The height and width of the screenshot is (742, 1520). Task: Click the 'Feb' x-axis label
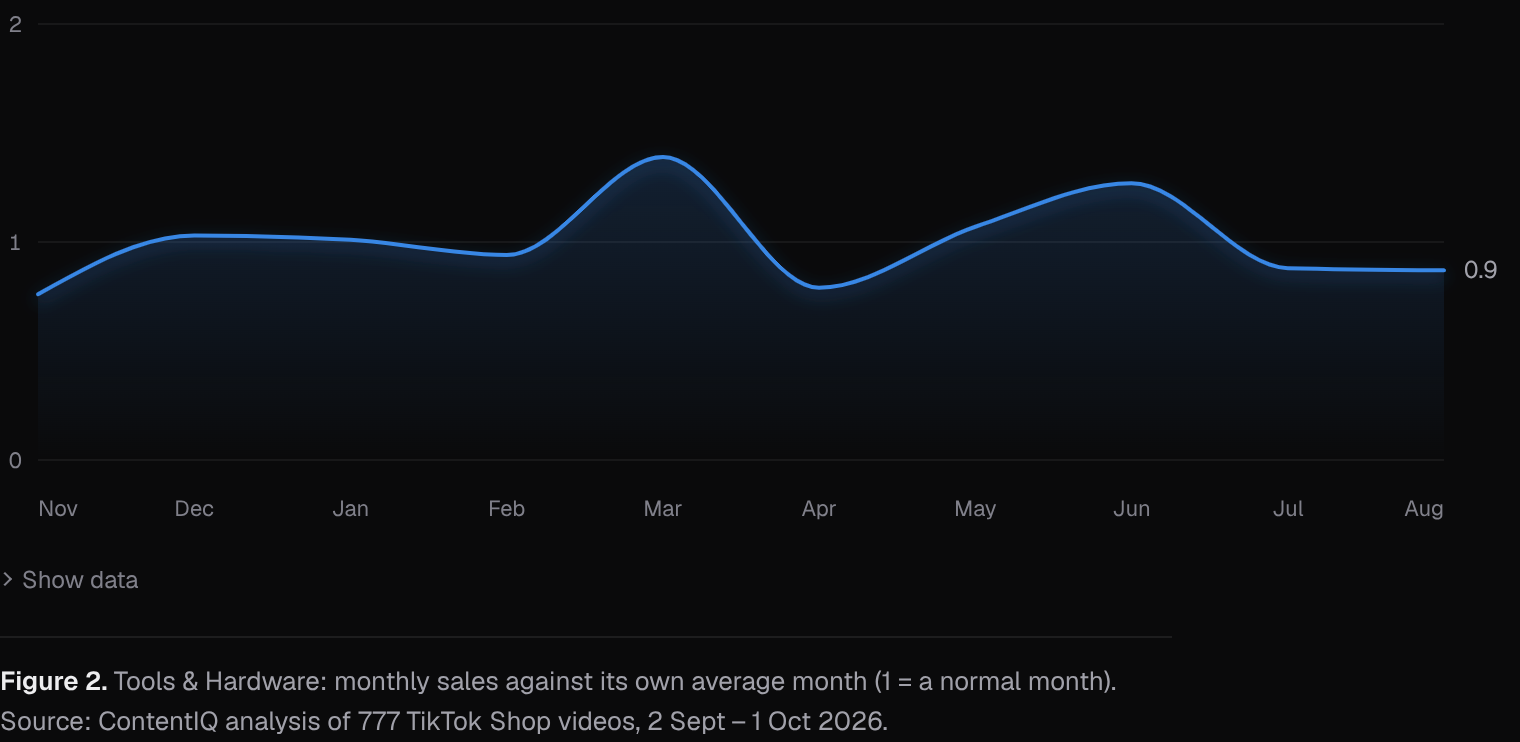[506, 509]
